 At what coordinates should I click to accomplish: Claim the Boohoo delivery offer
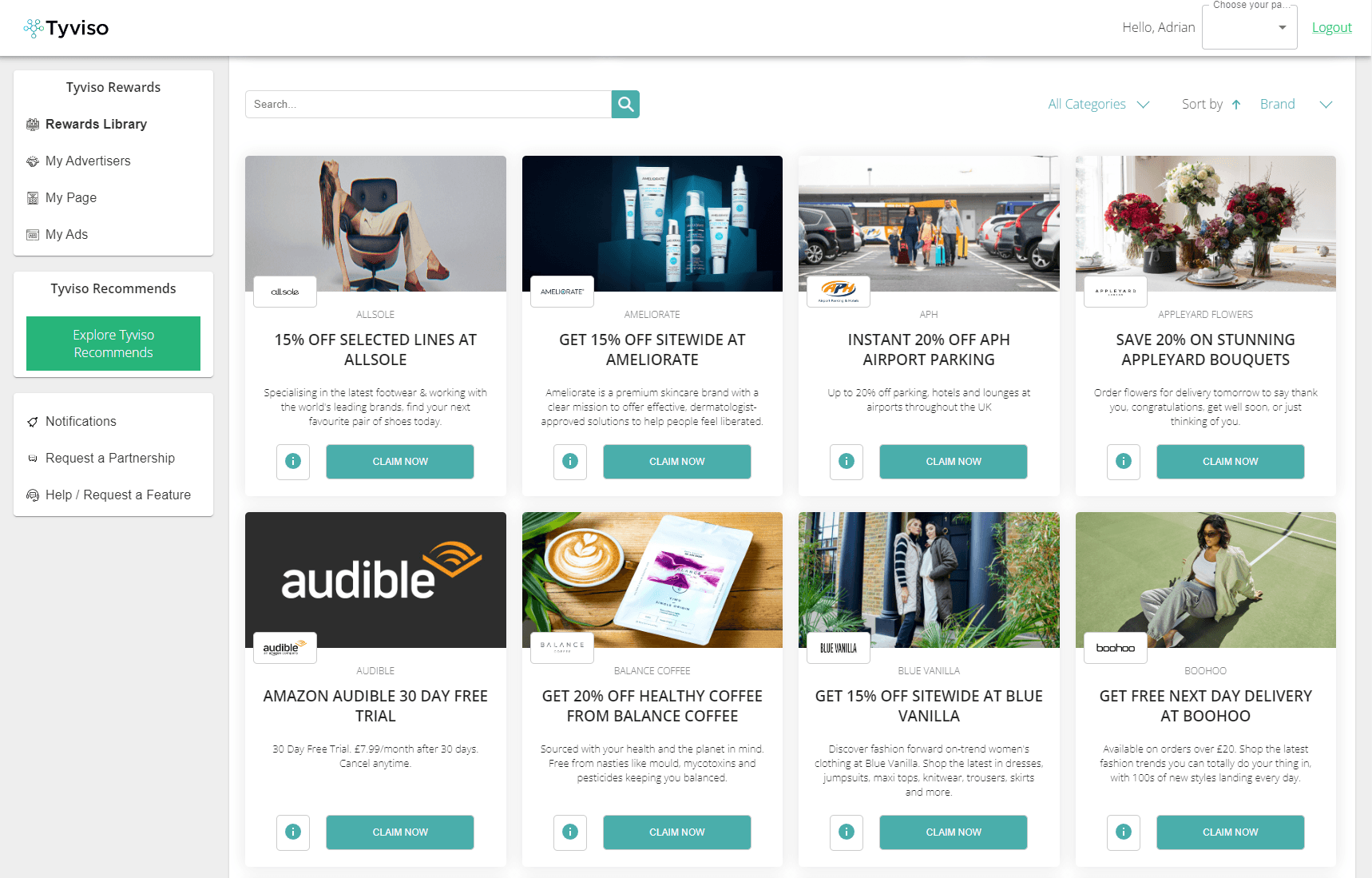[x=1231, y=832]
